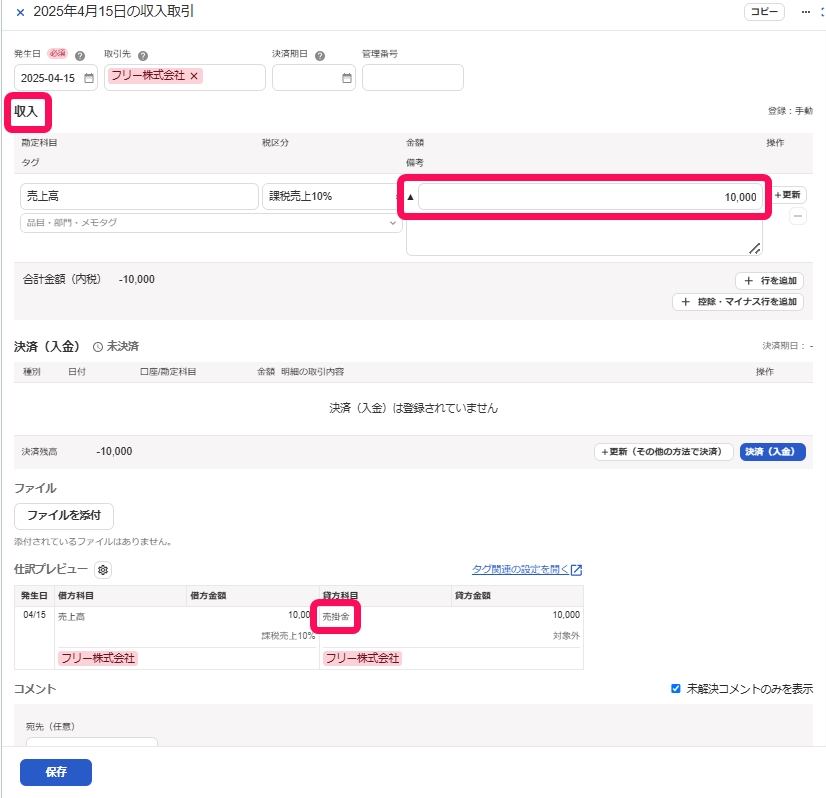Screen dimensions: 826x798
Task: Click the コピー button
Action: click(764, 12)
